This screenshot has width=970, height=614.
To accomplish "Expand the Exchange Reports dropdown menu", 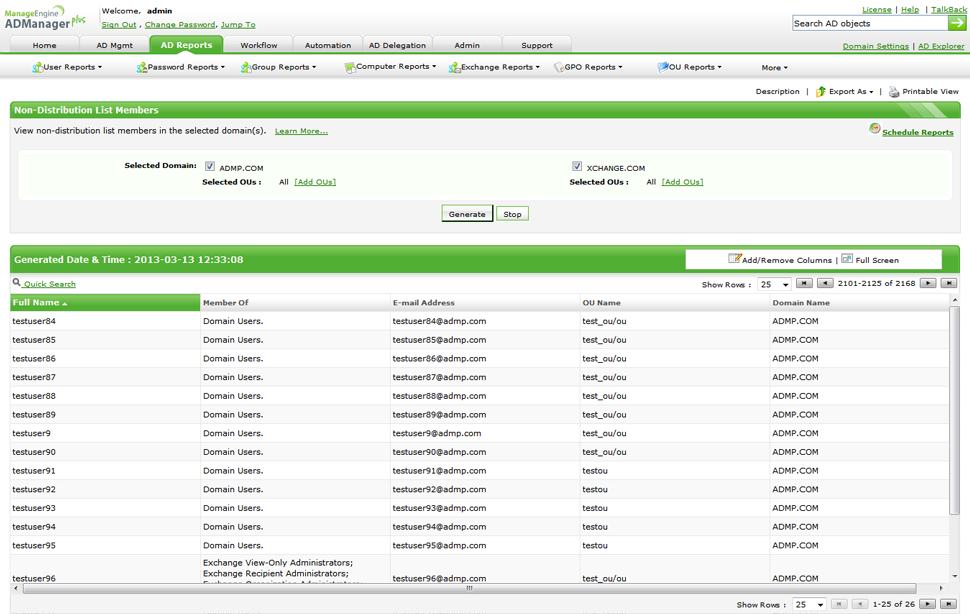I will pos(495,67).
